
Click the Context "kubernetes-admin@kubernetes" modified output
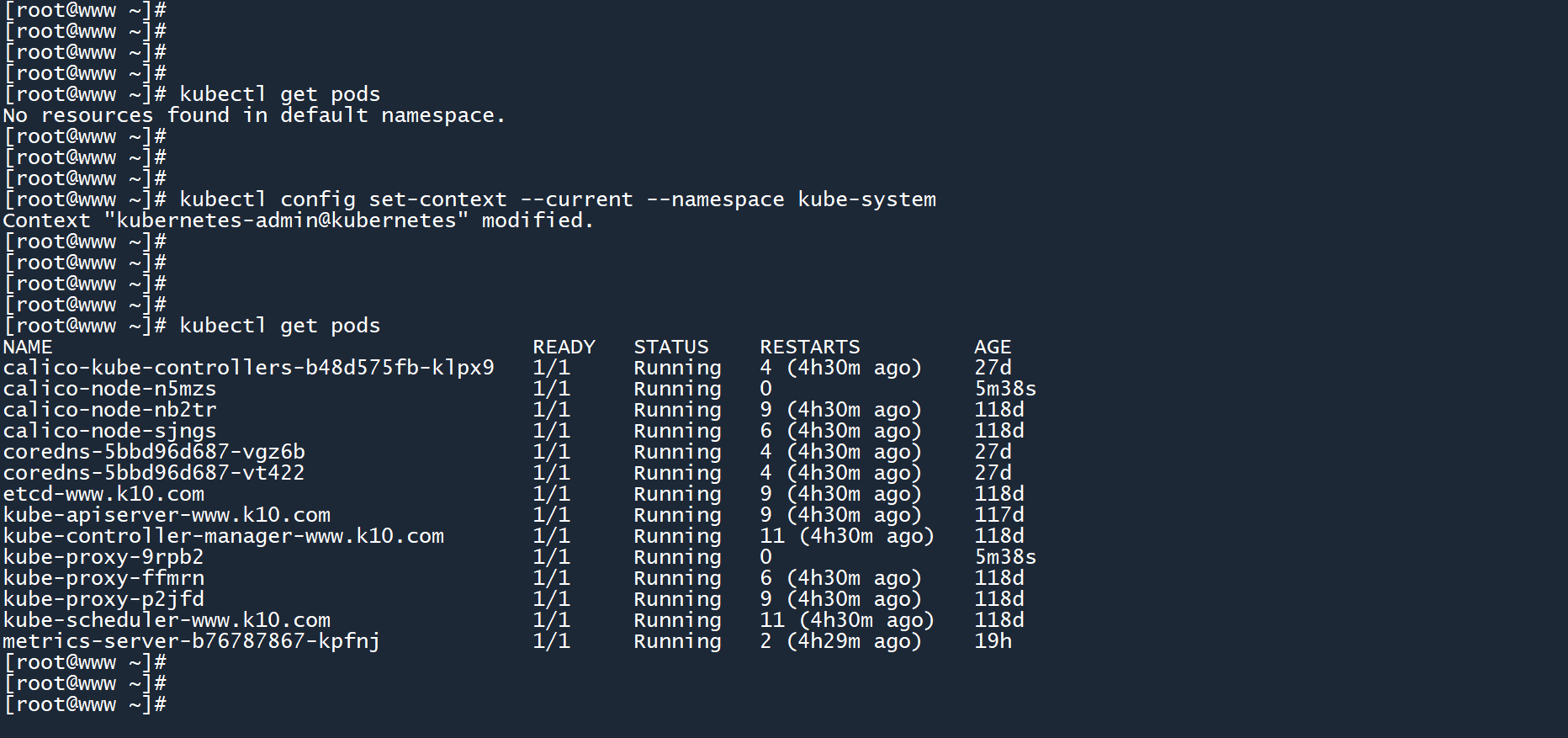(298, 220)
